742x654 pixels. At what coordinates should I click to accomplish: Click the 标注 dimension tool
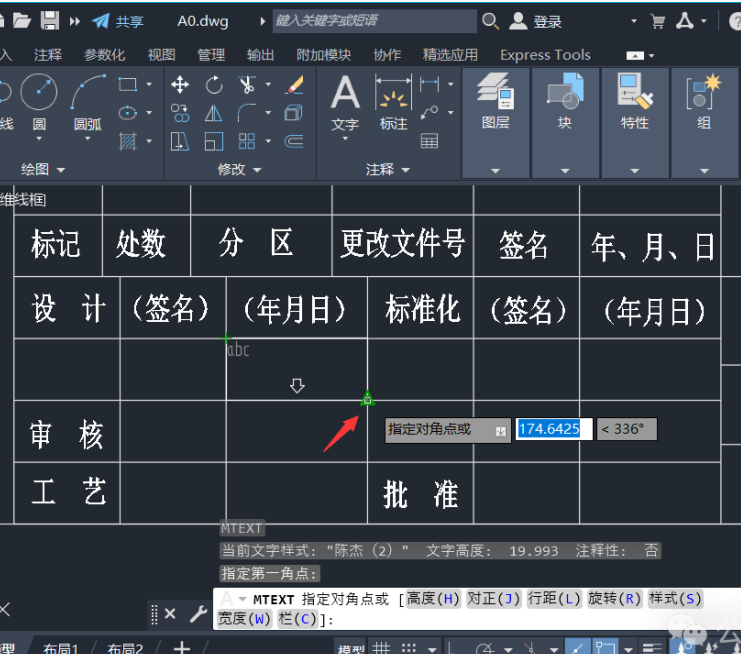(393, 103)
